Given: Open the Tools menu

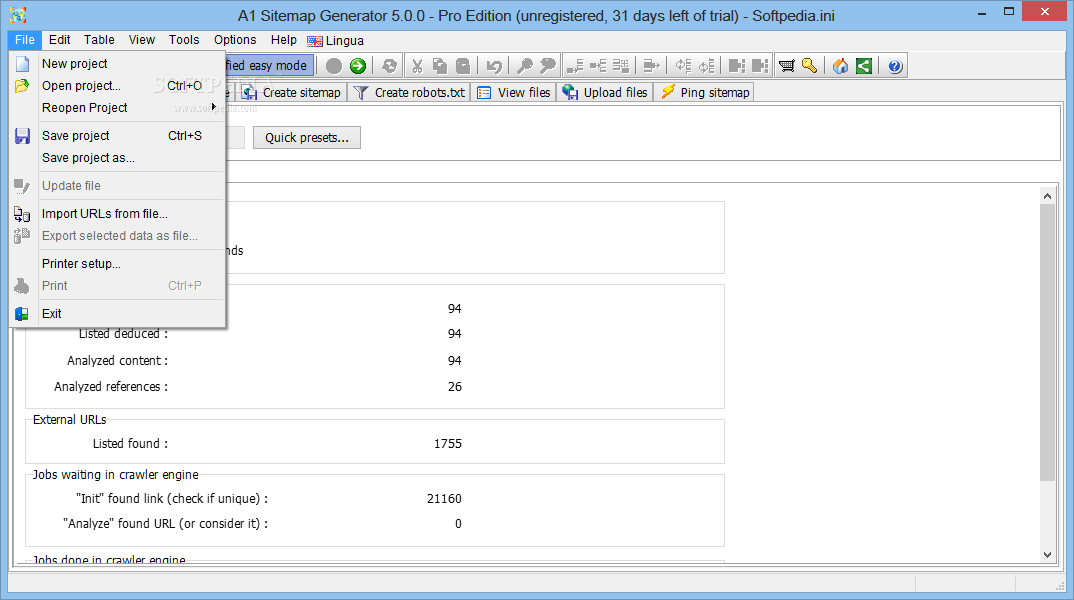Looking at the screenshot, I should point(184,40).
